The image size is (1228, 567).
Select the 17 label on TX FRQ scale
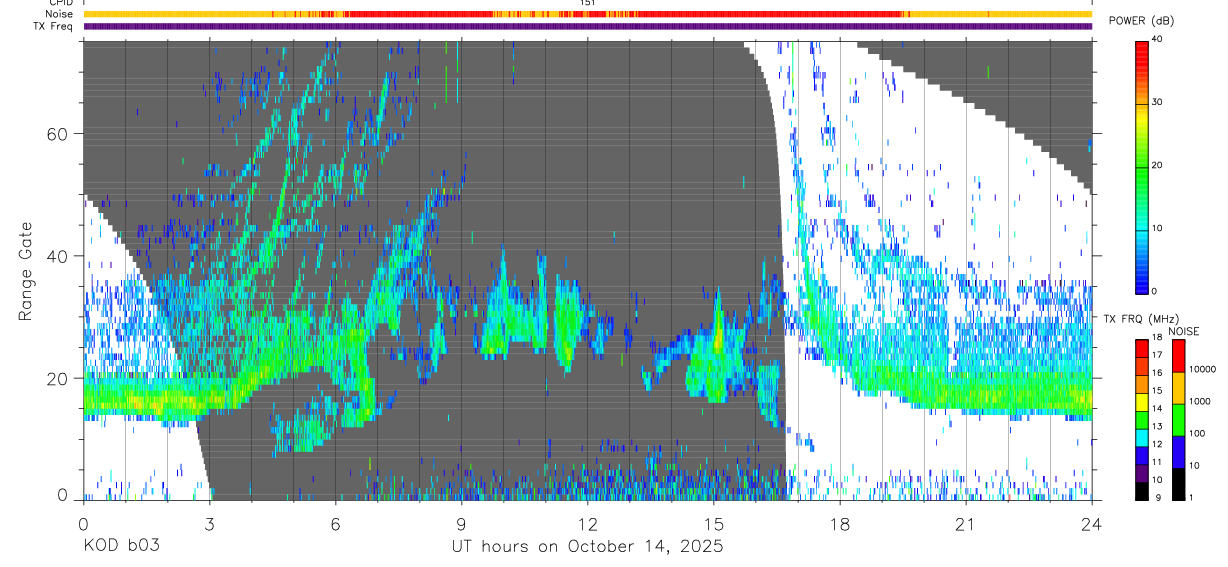1158,355
